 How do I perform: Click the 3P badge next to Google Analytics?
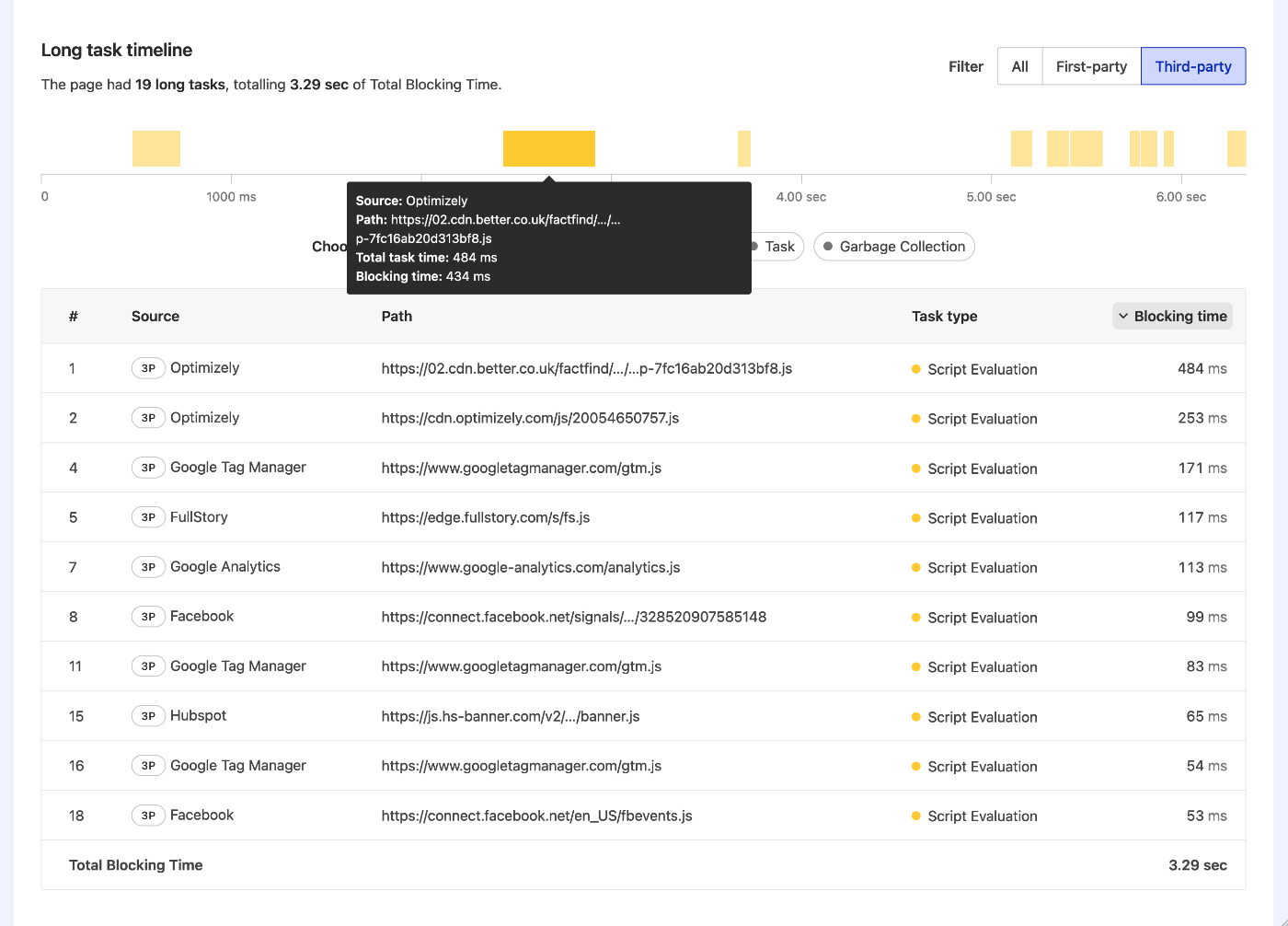point(148,566)
